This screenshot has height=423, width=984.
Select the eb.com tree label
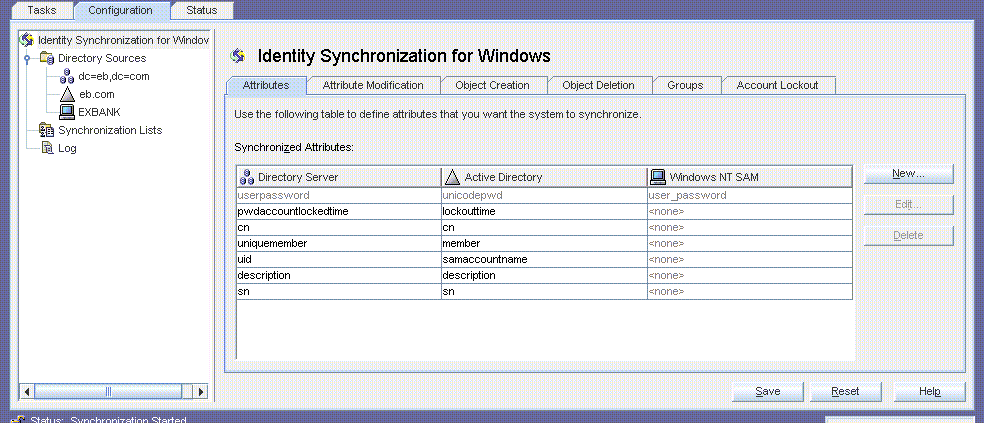(97, 95)
